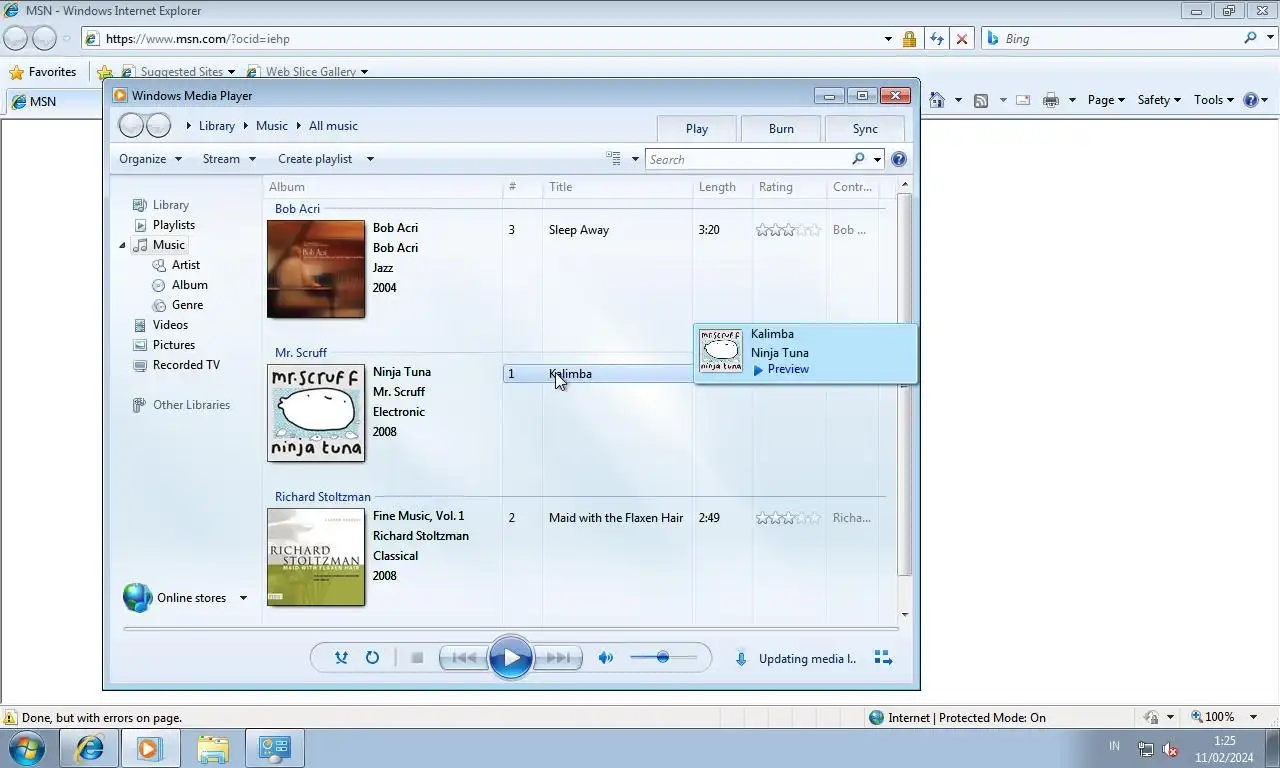
Task: Click Music in the breadcrumb path
Action: point(271,126)
